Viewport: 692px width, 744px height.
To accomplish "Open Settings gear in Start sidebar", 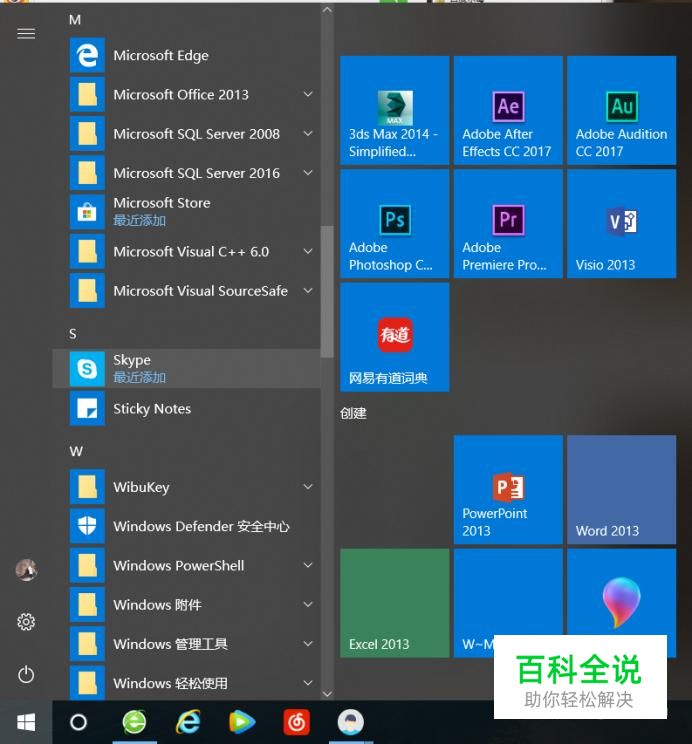I will pyautogui.click(x=26, y=621).
